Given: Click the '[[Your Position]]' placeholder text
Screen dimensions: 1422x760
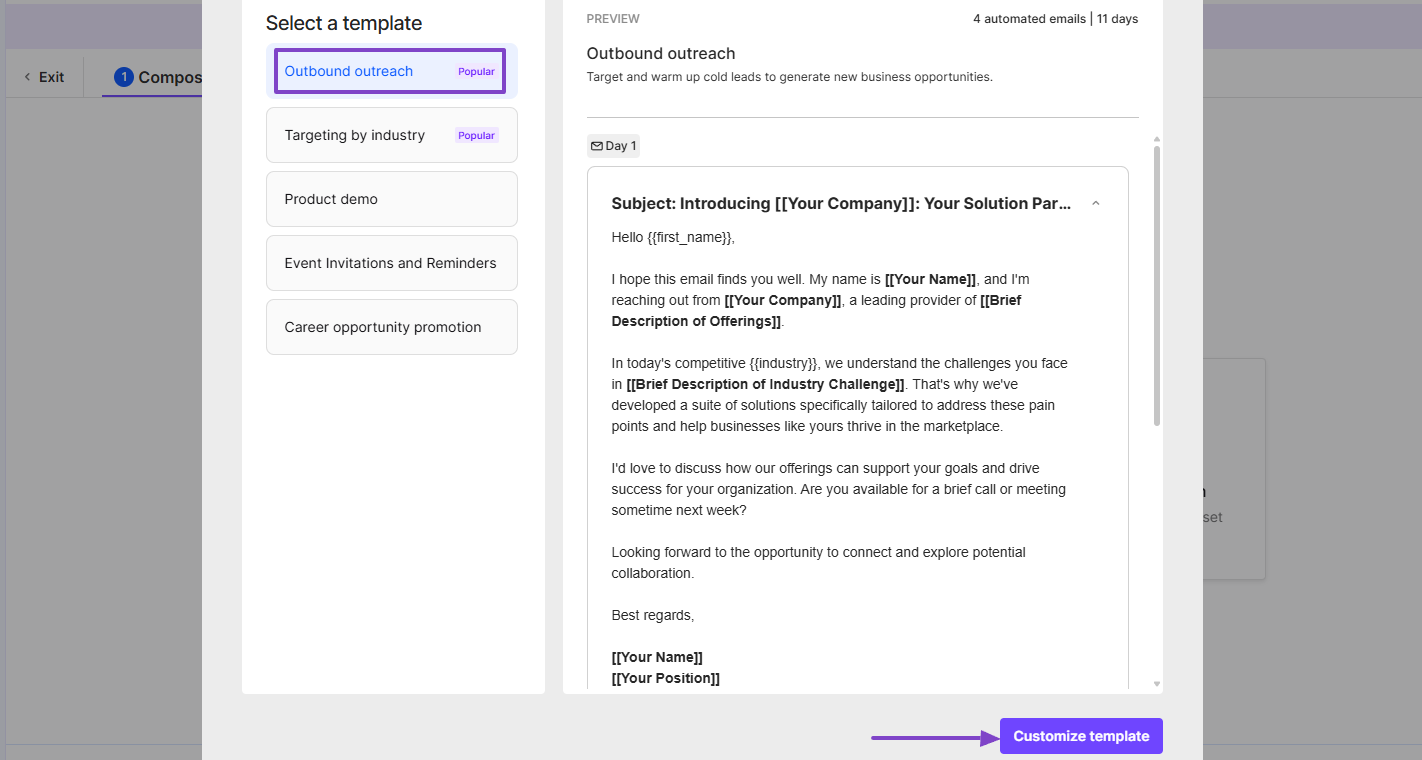Looking at the screenshot, I should [665, 678].
